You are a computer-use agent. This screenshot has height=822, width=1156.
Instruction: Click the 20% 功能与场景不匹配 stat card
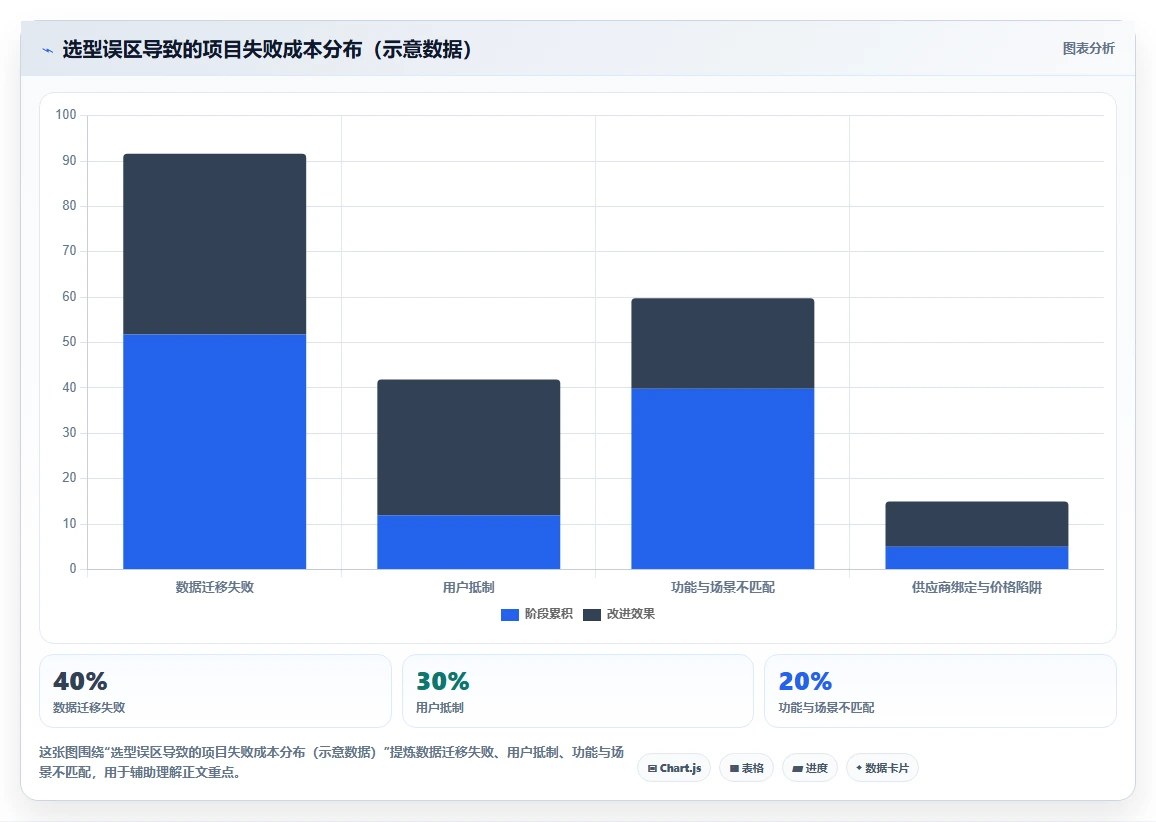point(940,691)
